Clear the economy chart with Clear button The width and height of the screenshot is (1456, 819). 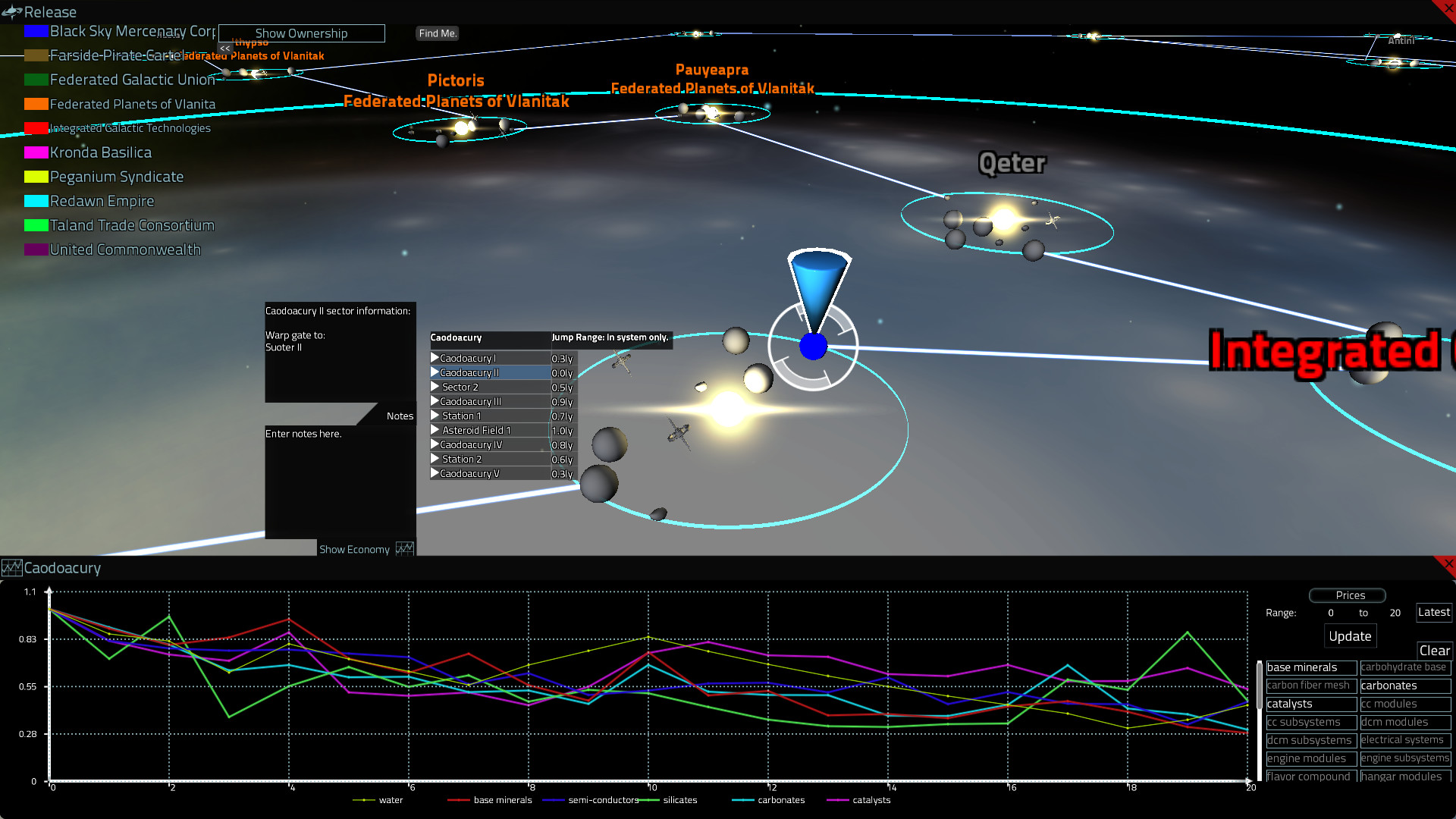pos(1435,651)
